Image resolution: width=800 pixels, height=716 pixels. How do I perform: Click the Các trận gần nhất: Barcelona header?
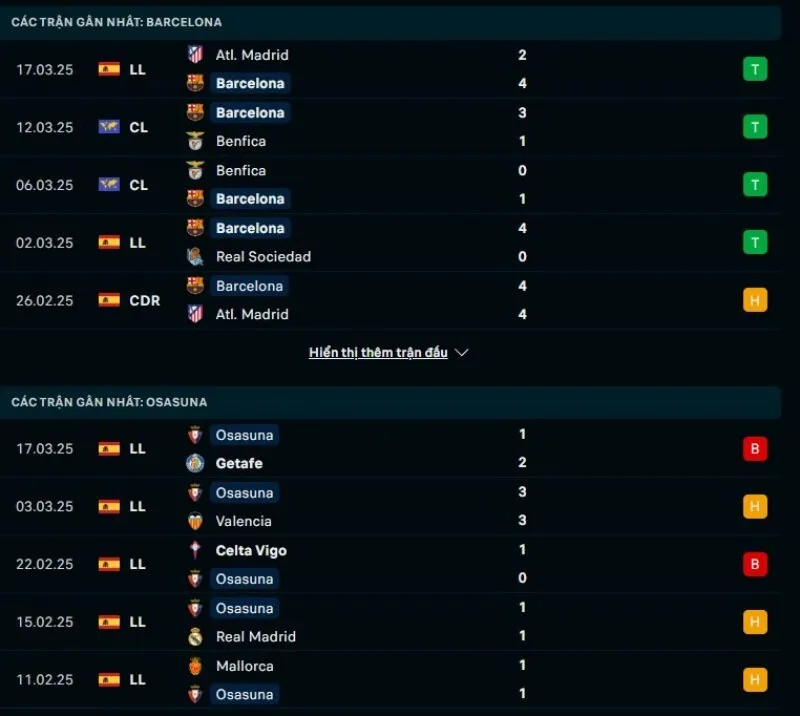[117, 22]
